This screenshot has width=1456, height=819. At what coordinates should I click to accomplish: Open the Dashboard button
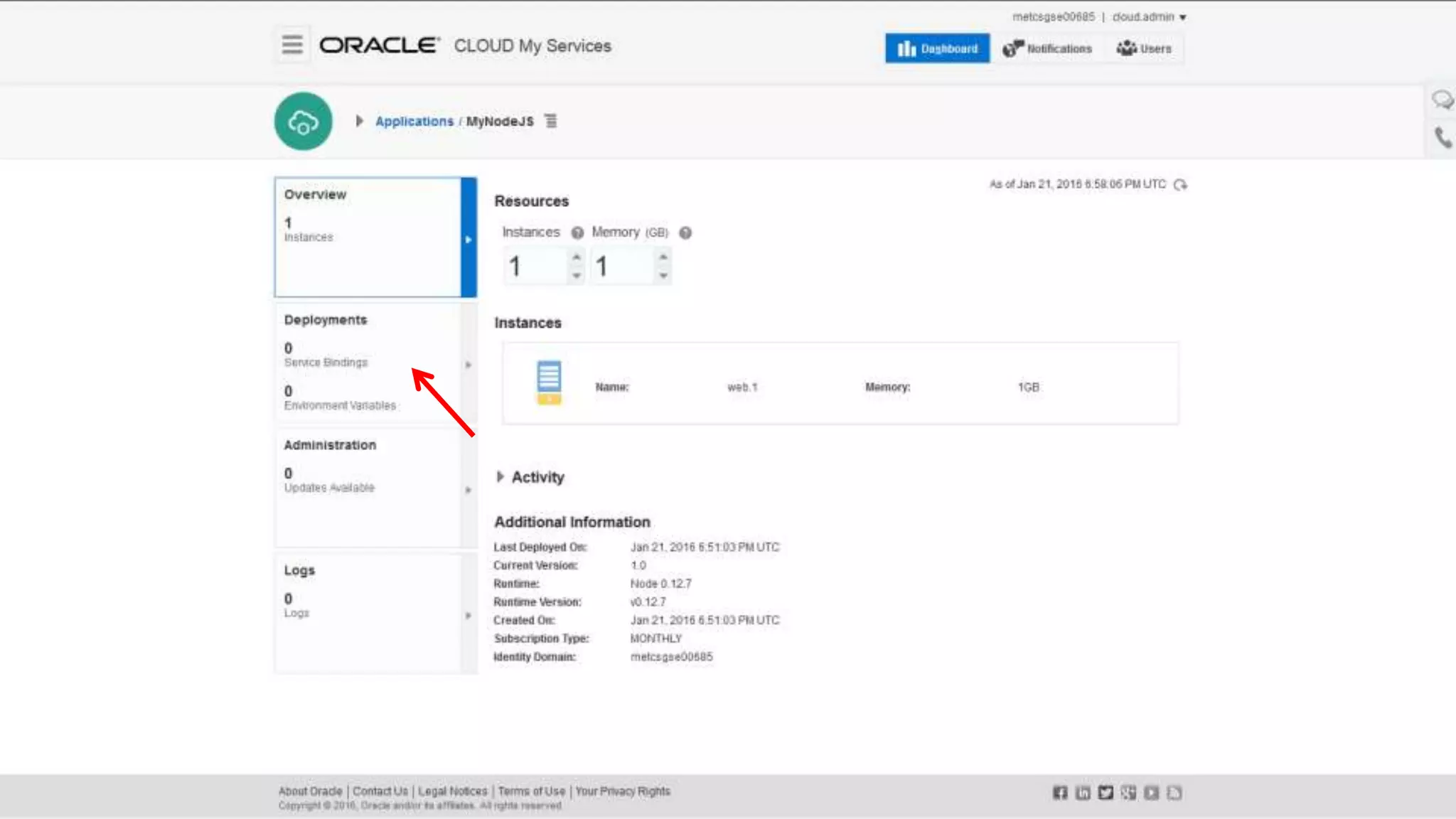click(937, 48)
